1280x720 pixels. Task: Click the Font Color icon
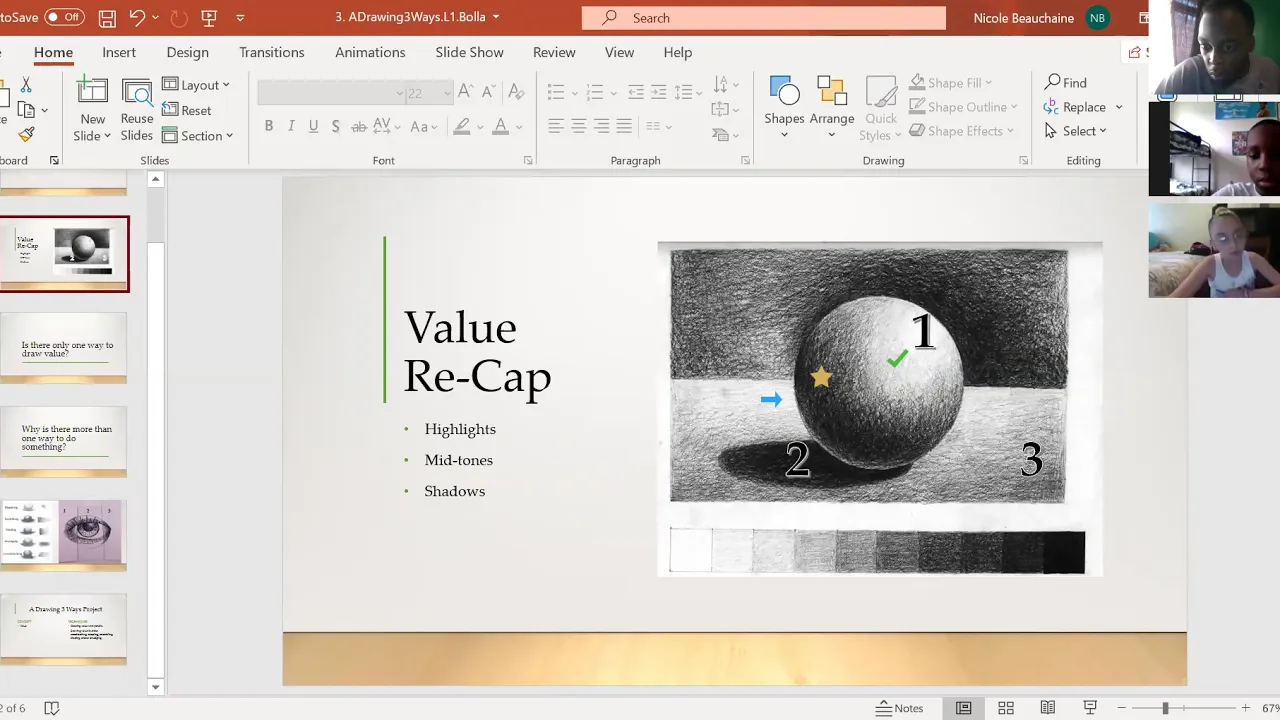coord(500,126)
